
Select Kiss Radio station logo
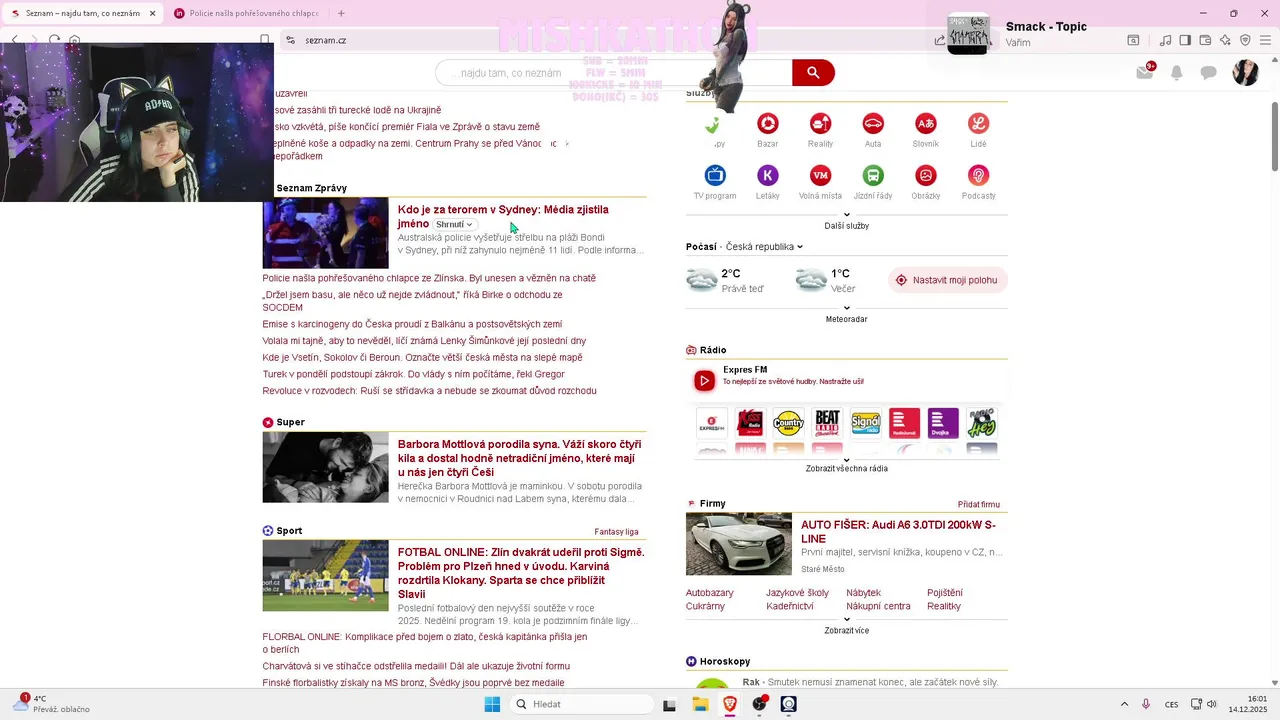750,423
